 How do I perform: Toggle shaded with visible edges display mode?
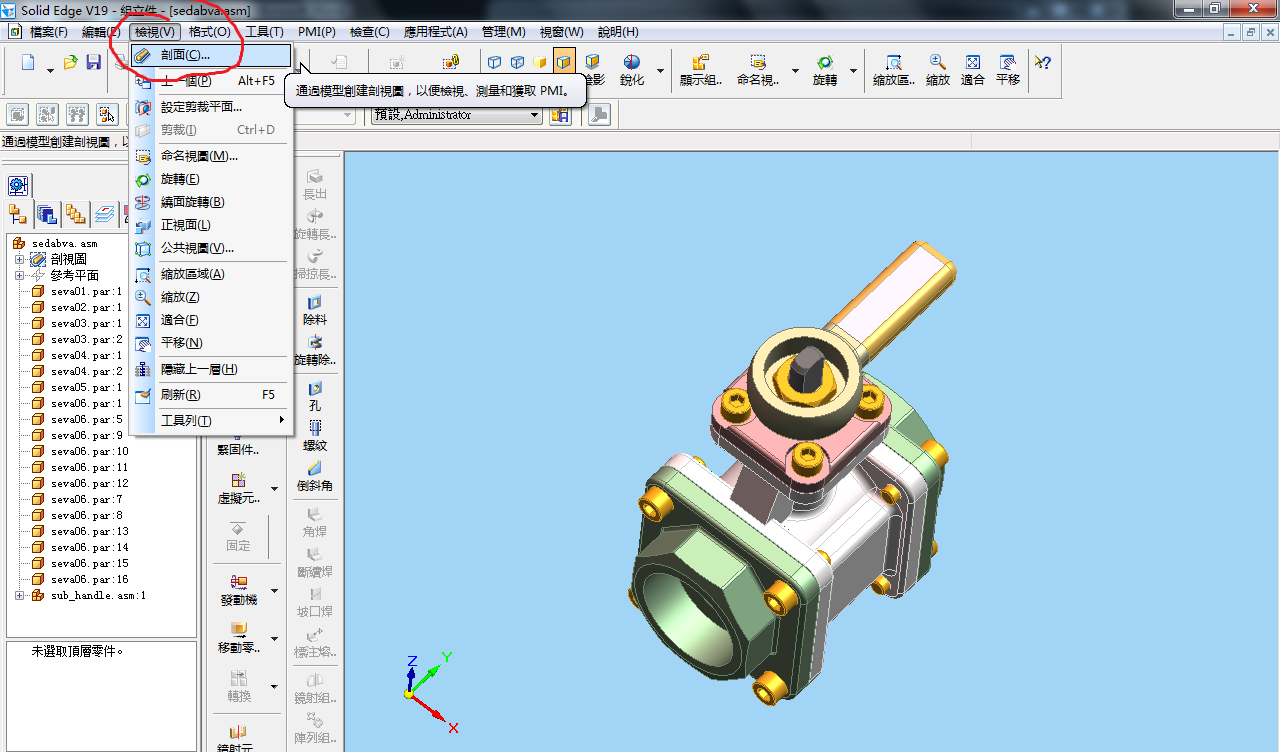pyautogui.click(x=564, y=62)
